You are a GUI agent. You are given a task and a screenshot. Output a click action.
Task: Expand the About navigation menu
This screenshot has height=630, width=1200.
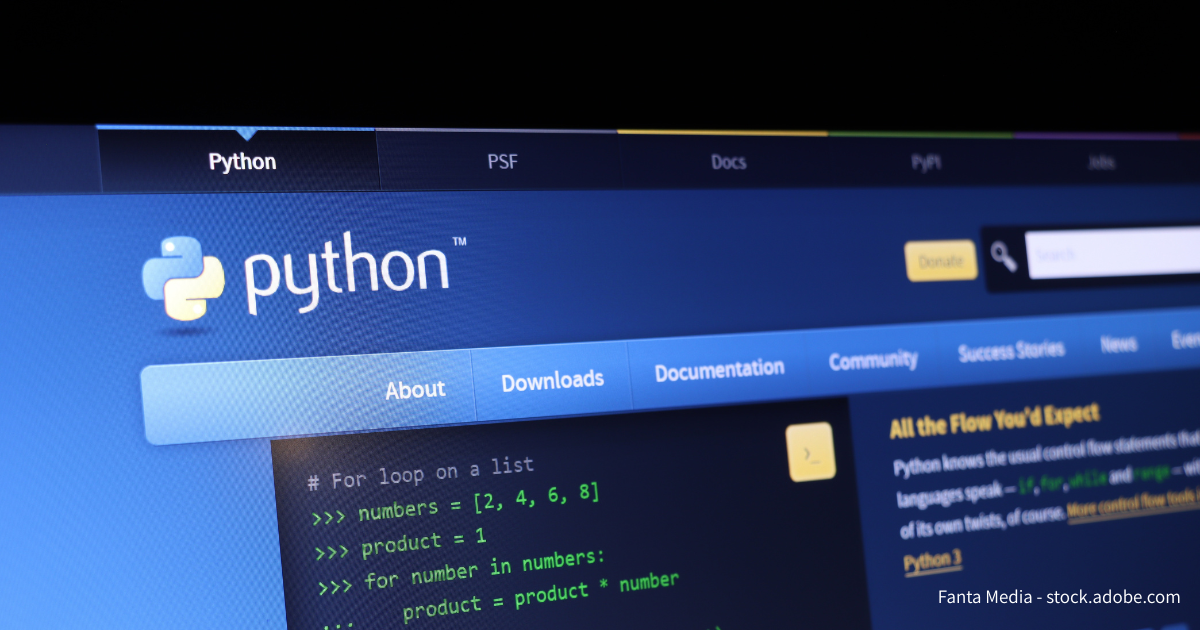415,389
